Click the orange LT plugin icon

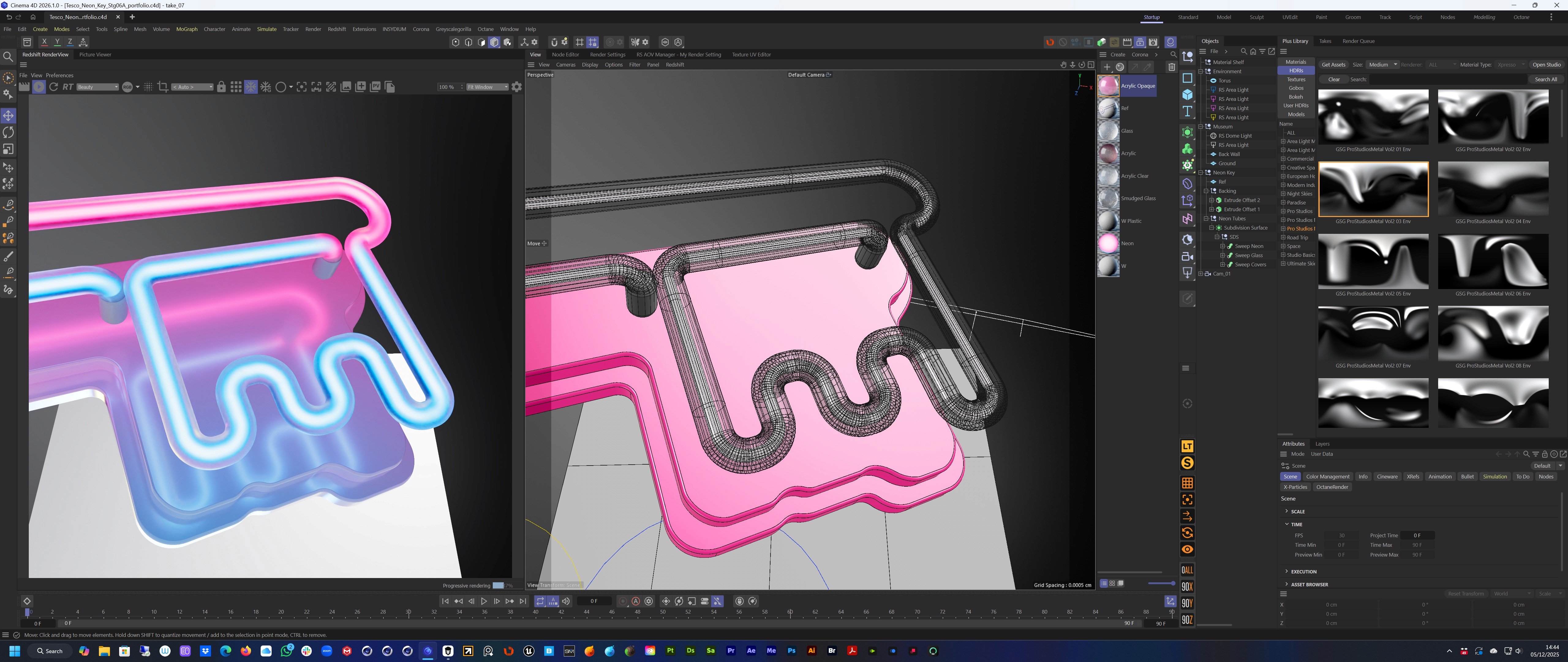click(x=1187, y=447)
